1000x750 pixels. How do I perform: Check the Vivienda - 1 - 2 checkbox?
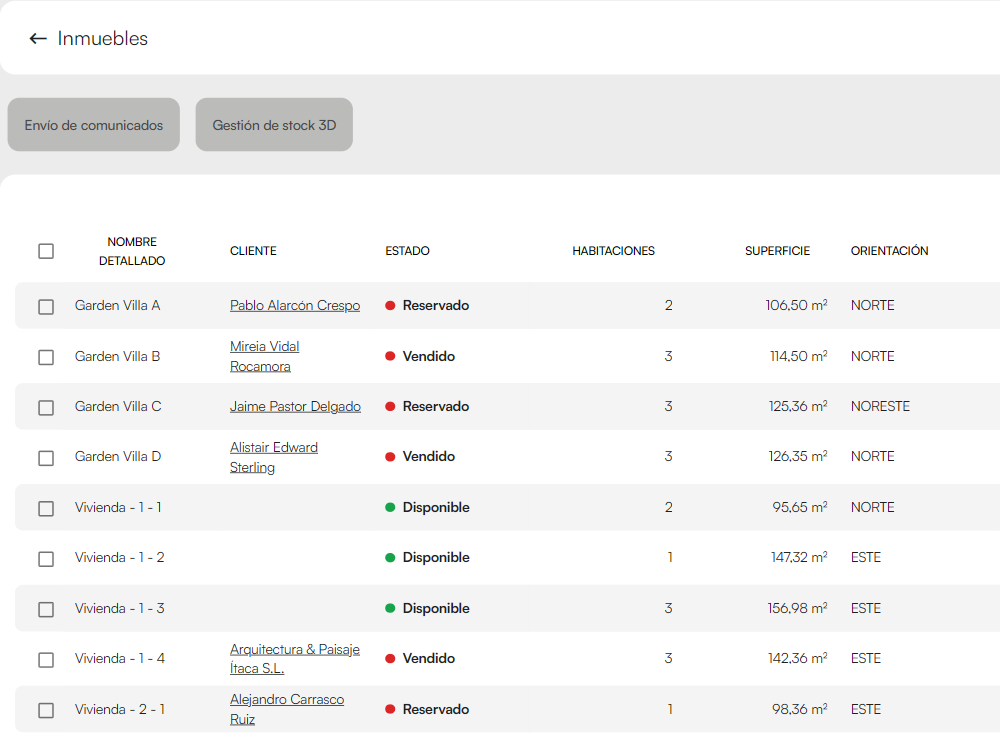coord(46,559)
